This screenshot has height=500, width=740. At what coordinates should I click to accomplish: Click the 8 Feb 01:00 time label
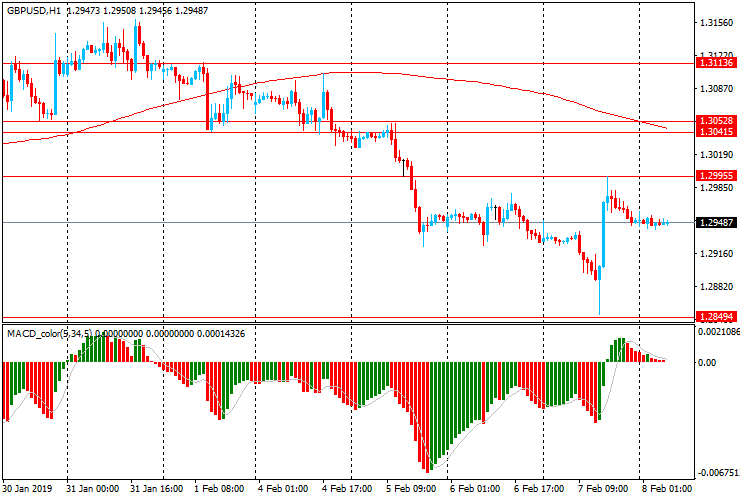[667, 490]
